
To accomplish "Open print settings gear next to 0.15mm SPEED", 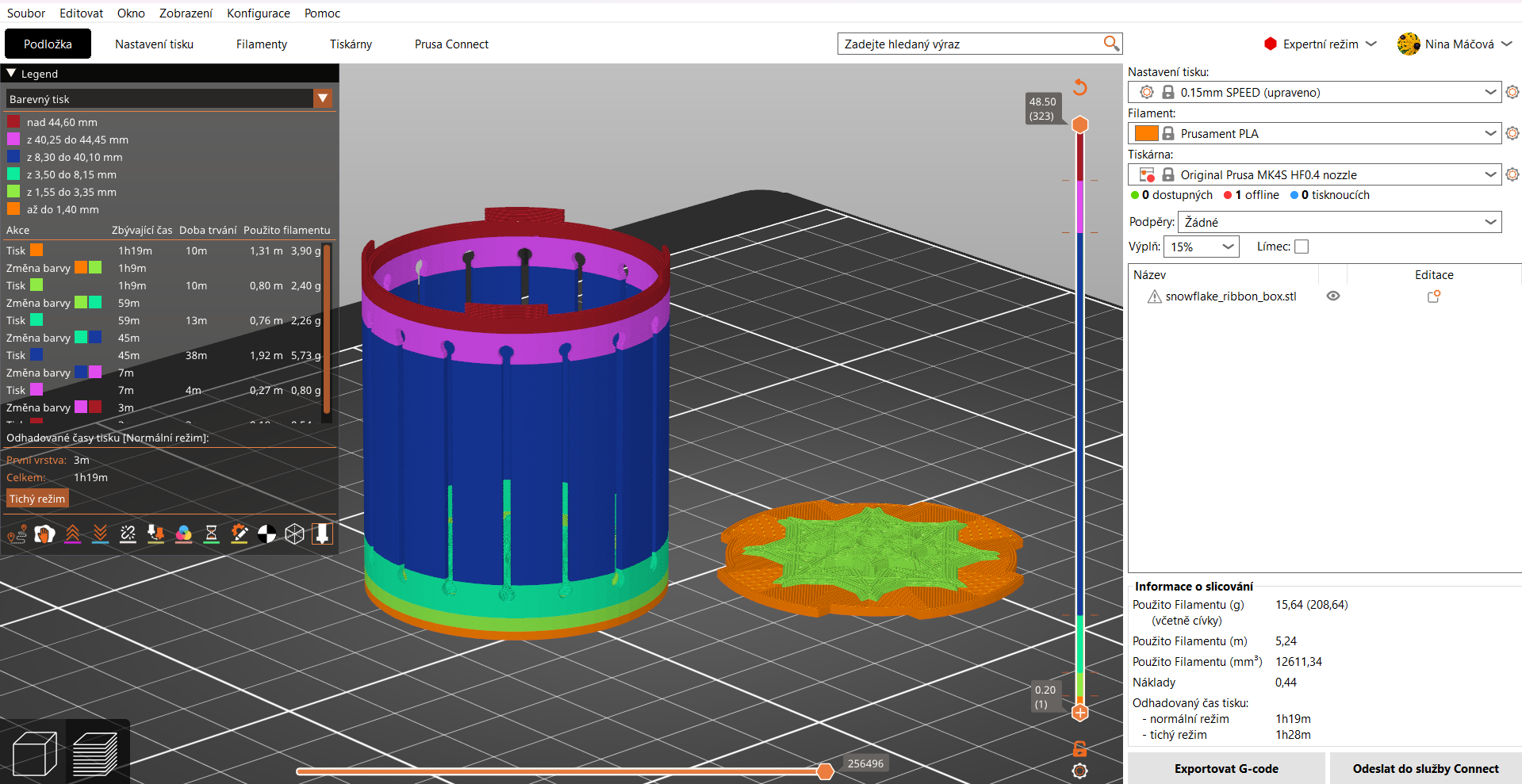I will tap(1512, 92).
